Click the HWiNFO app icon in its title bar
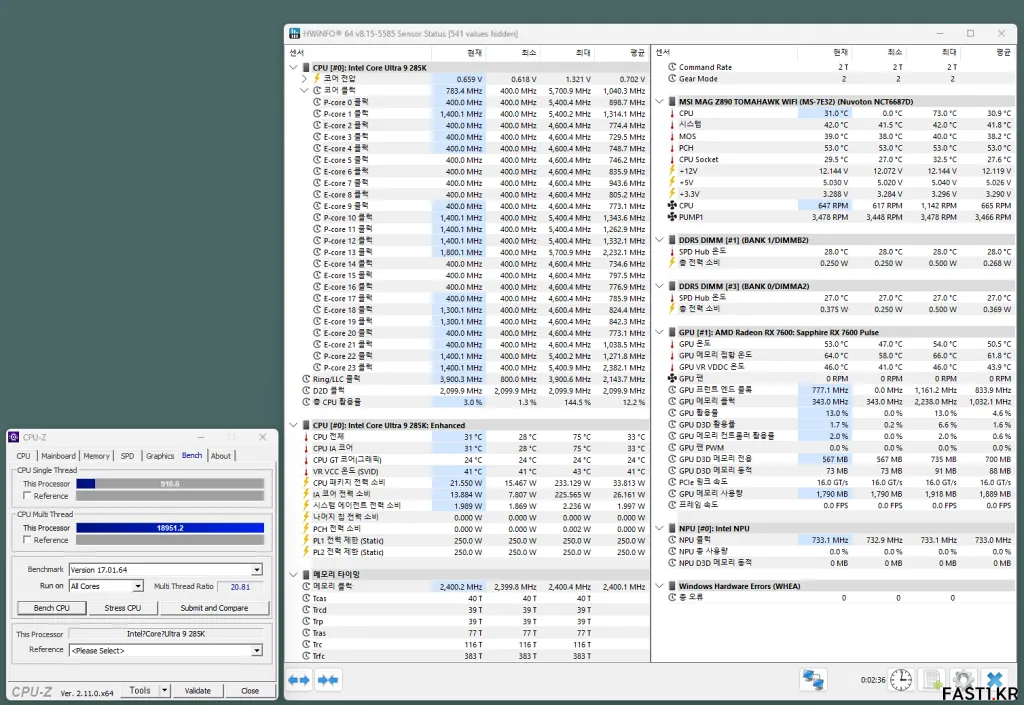1024x705 pixels. 295,33
